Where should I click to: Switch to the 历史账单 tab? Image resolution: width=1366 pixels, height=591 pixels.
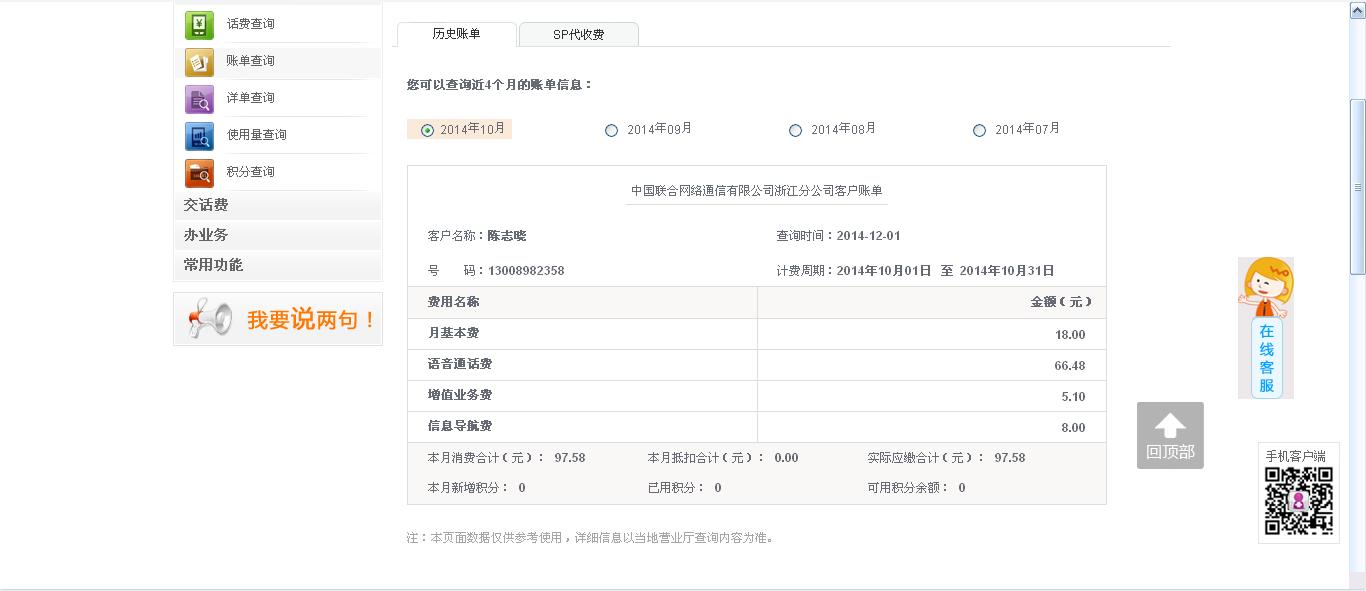pyautogui.click(x=456, y=34)
